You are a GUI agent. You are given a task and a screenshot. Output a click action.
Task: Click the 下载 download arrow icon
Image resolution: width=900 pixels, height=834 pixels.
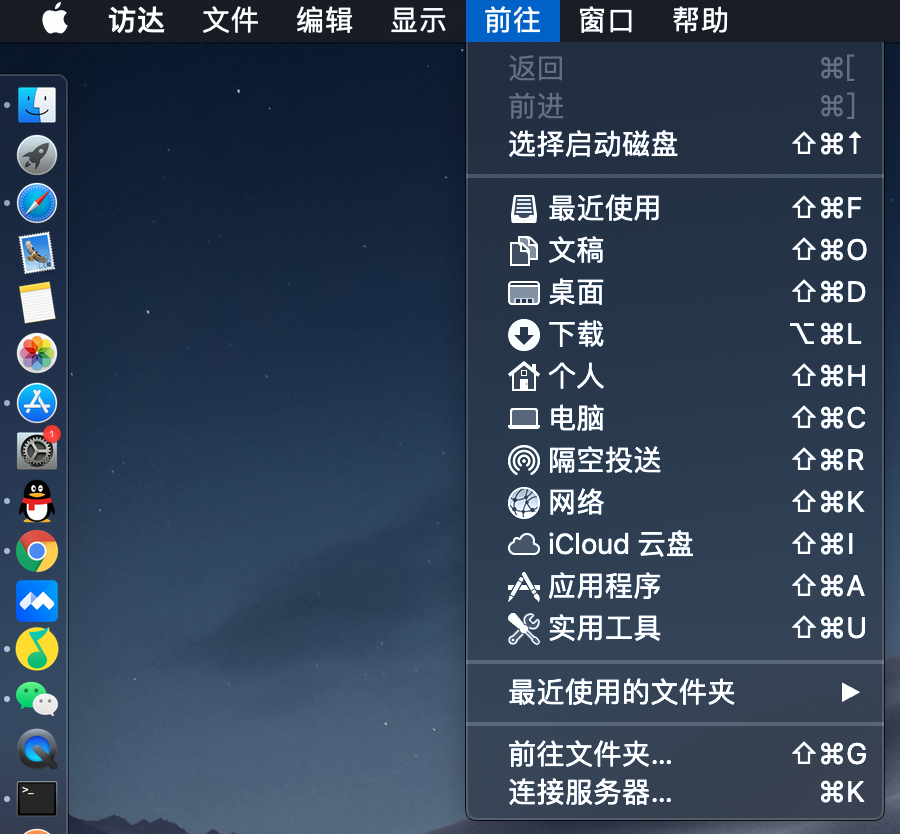point(523,335)
